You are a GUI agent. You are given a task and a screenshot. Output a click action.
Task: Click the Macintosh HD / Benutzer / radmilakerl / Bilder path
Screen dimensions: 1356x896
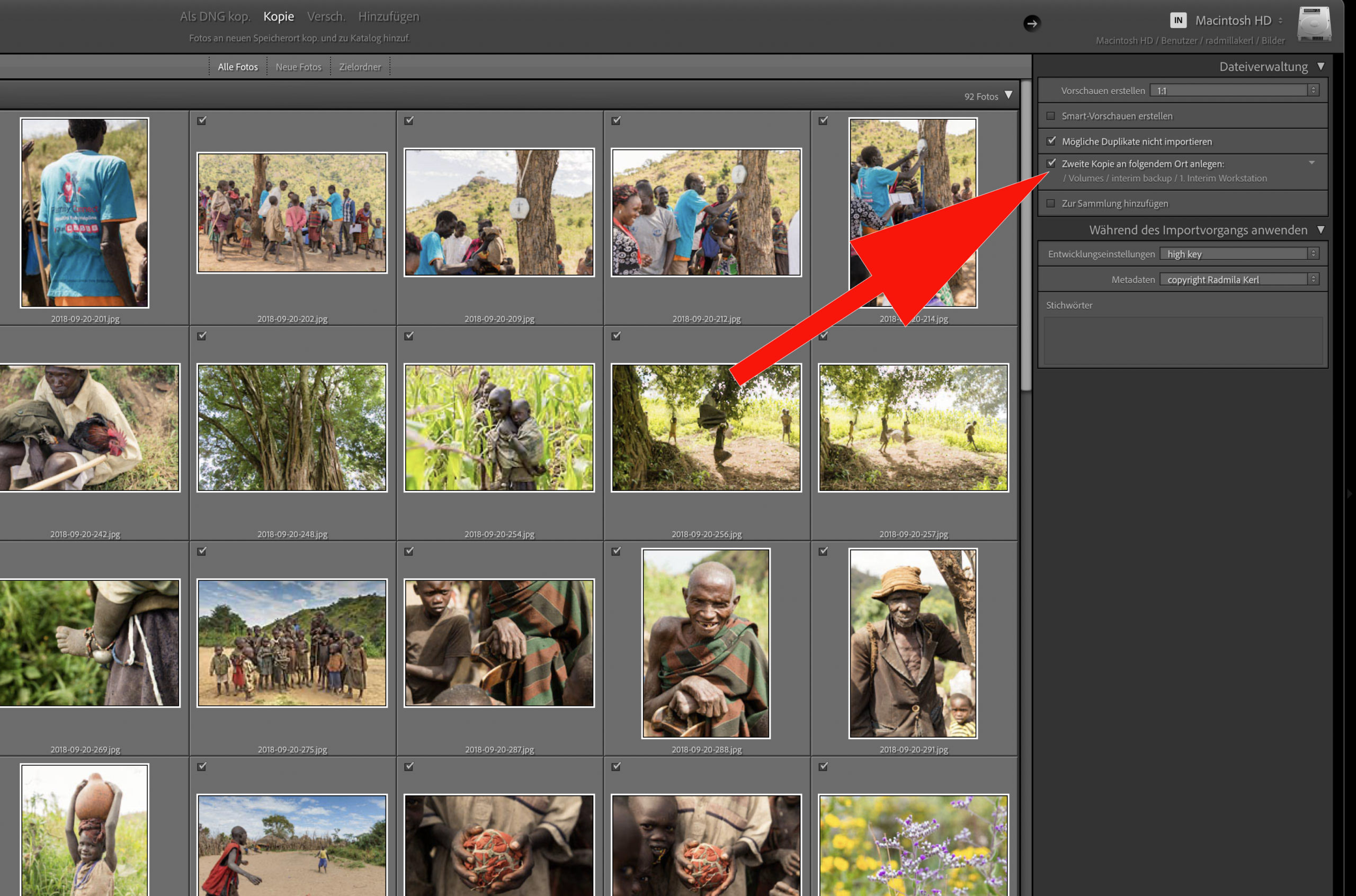pyautogui.click(x=1190, y=41)
